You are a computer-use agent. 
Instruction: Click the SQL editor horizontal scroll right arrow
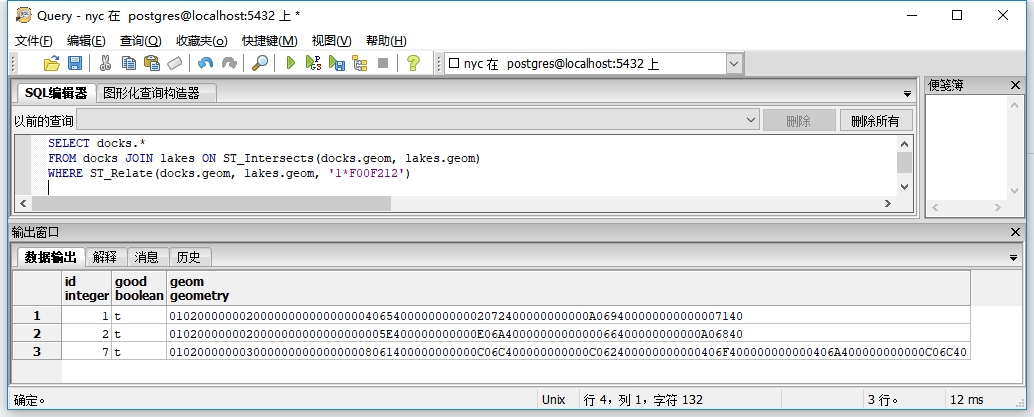pos(890,203)
